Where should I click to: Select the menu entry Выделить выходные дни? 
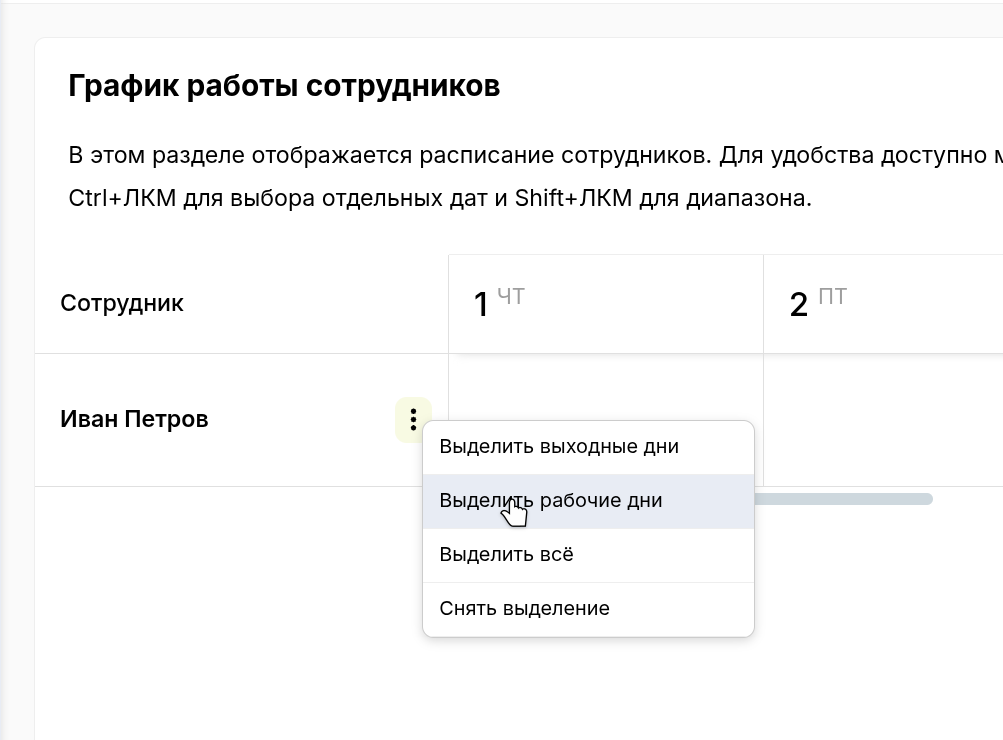[559, 446]
